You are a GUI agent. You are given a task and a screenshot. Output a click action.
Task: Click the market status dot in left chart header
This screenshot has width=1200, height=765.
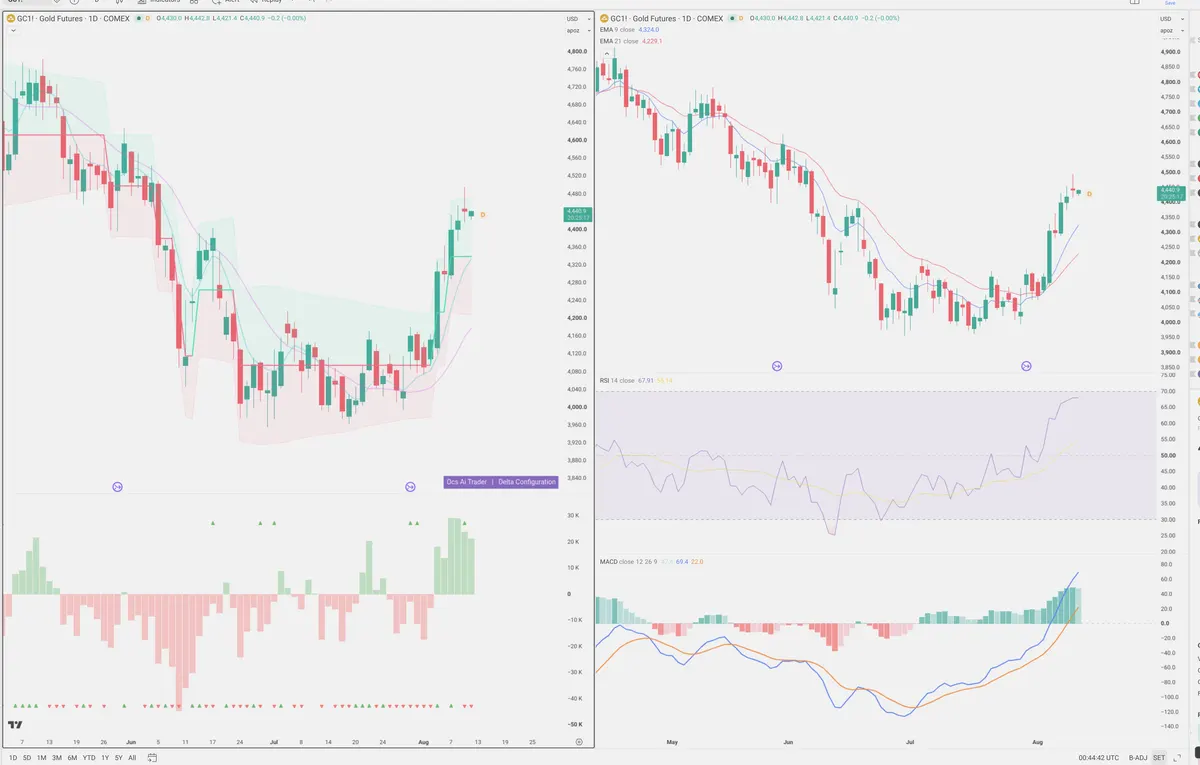tap(138, 18)
